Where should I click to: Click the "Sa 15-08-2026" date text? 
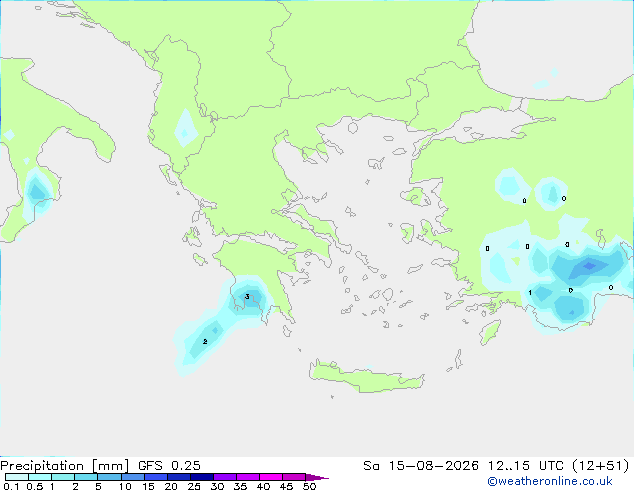tap(421, 466)
